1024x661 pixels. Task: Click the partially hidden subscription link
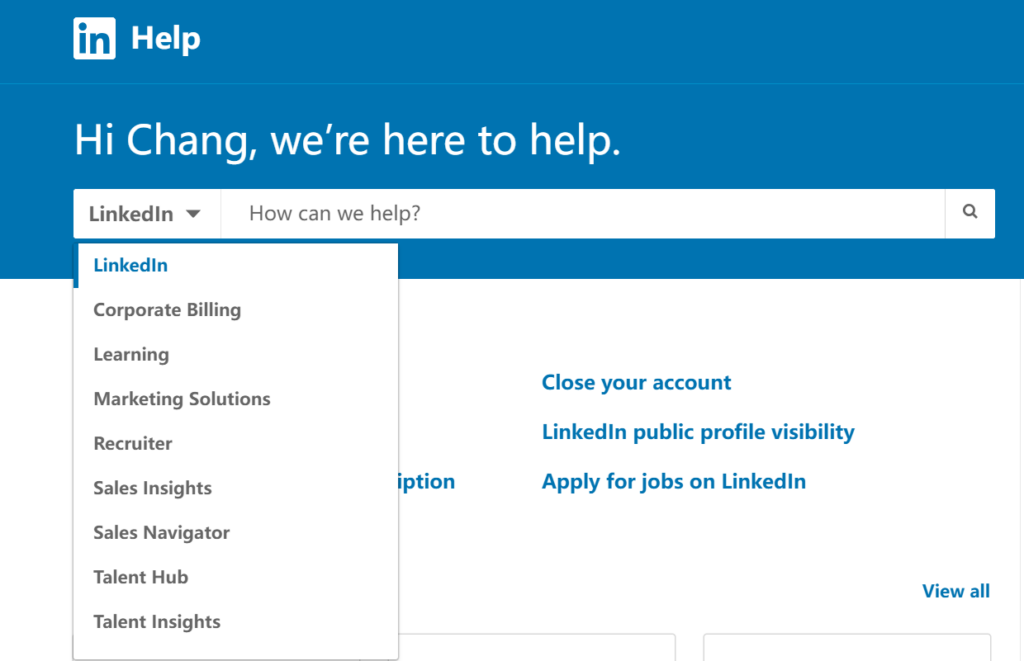pyautogui.click(x=427, y=481)
